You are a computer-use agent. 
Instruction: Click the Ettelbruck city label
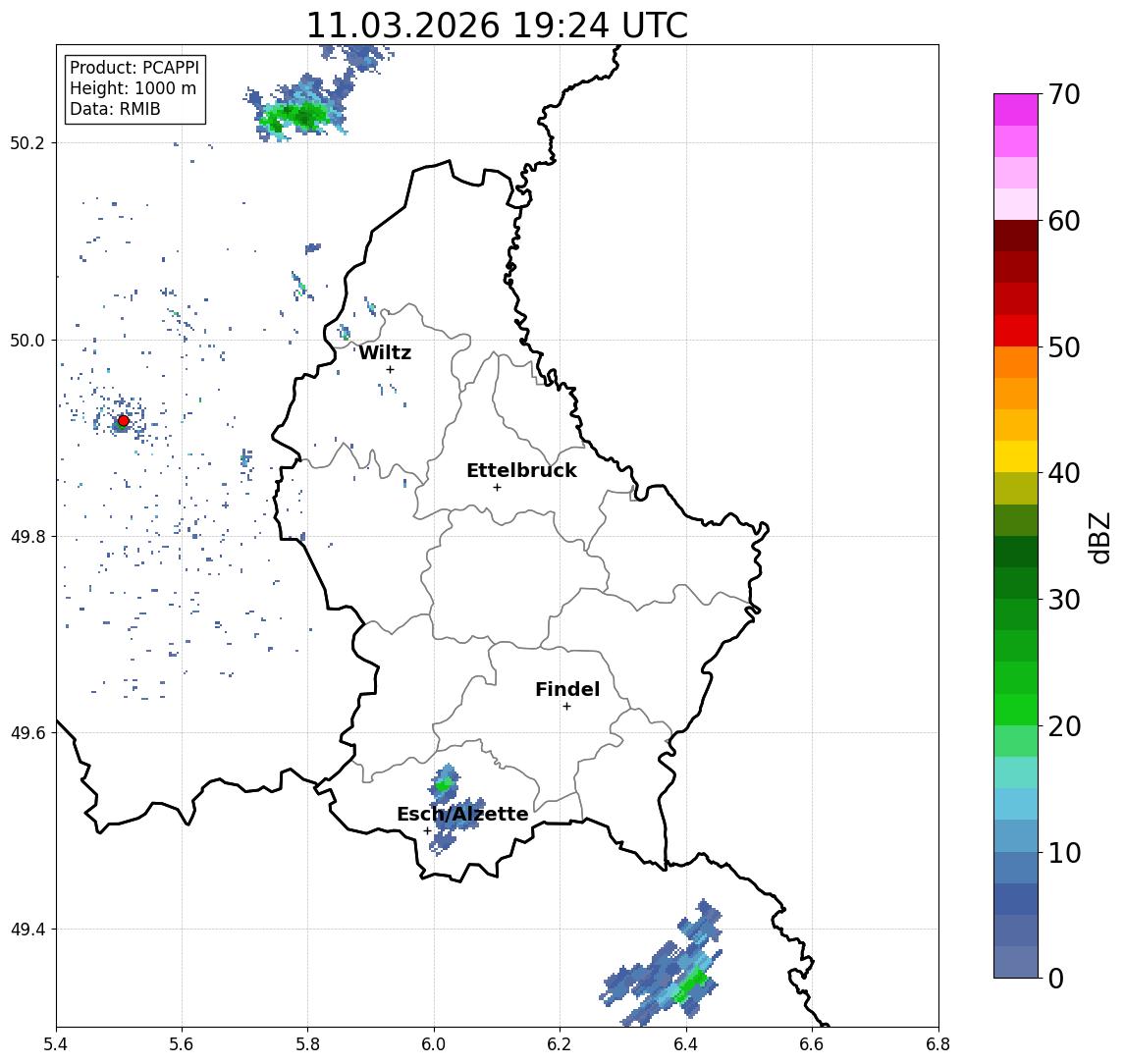point(521,470)
